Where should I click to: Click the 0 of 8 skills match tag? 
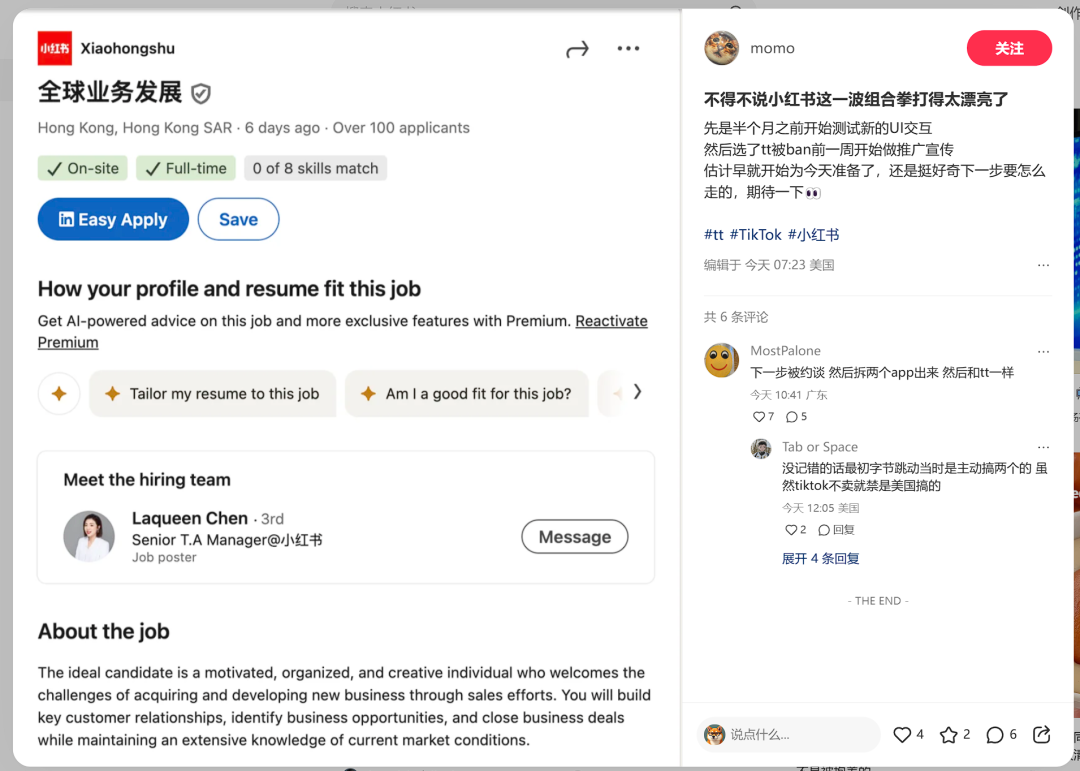coord(315,168)
